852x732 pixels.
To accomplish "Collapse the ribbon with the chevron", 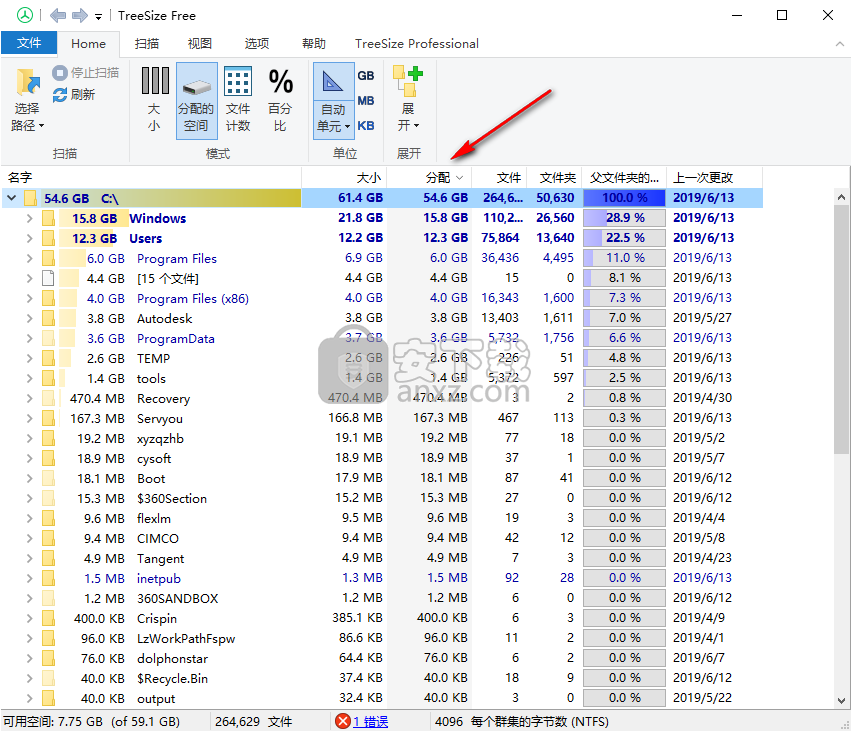I will 840,44.
